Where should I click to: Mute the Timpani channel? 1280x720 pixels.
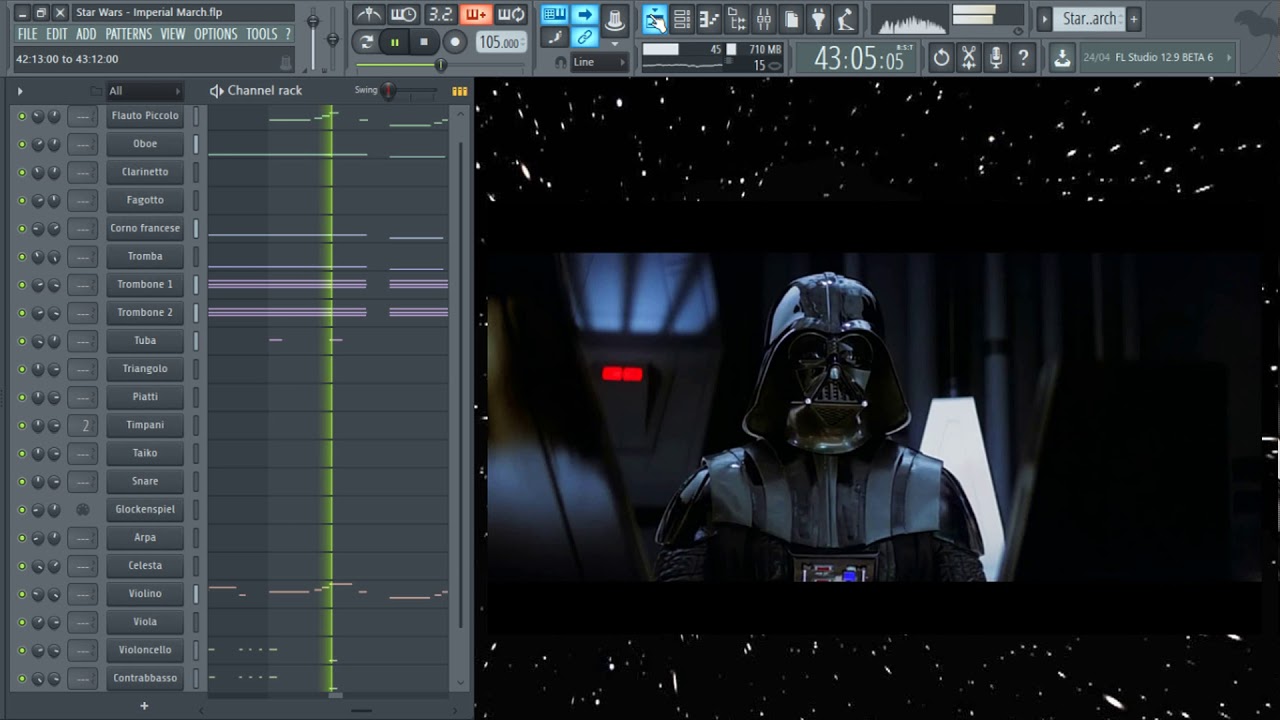click(22, 425)
